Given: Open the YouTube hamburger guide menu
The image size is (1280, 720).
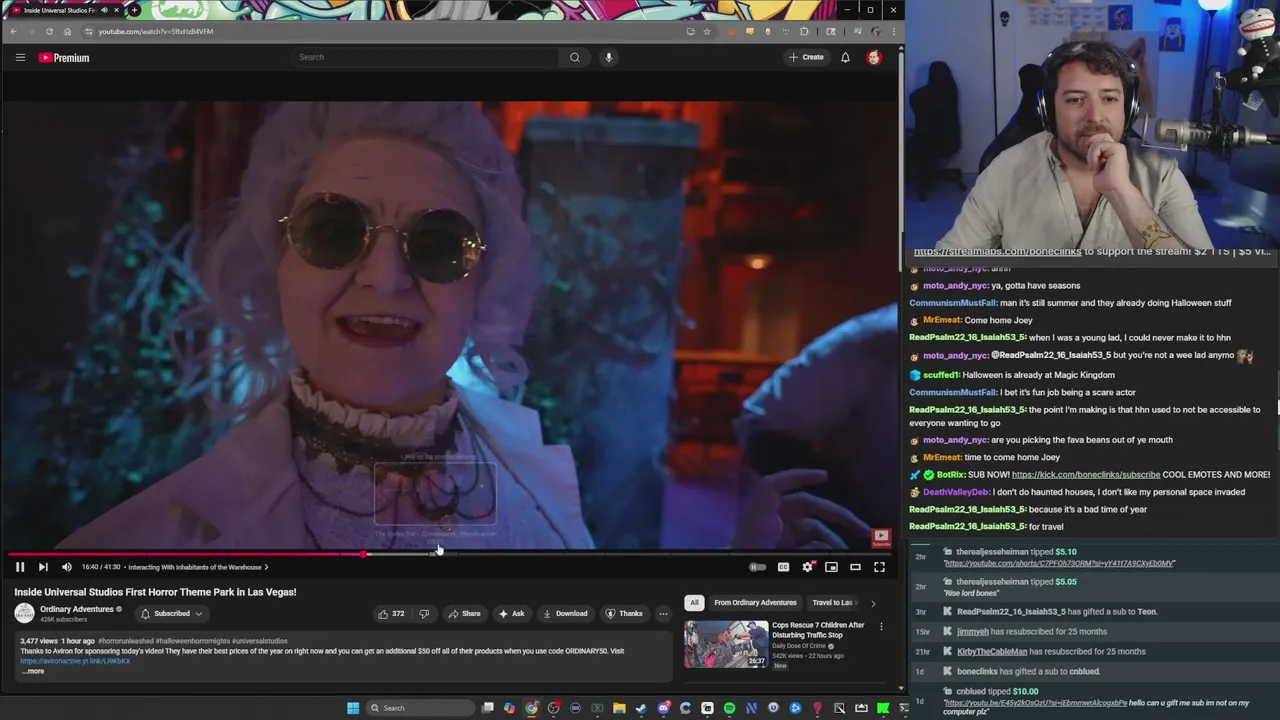Looking at the screenshot, I should [x=20, y=58].
